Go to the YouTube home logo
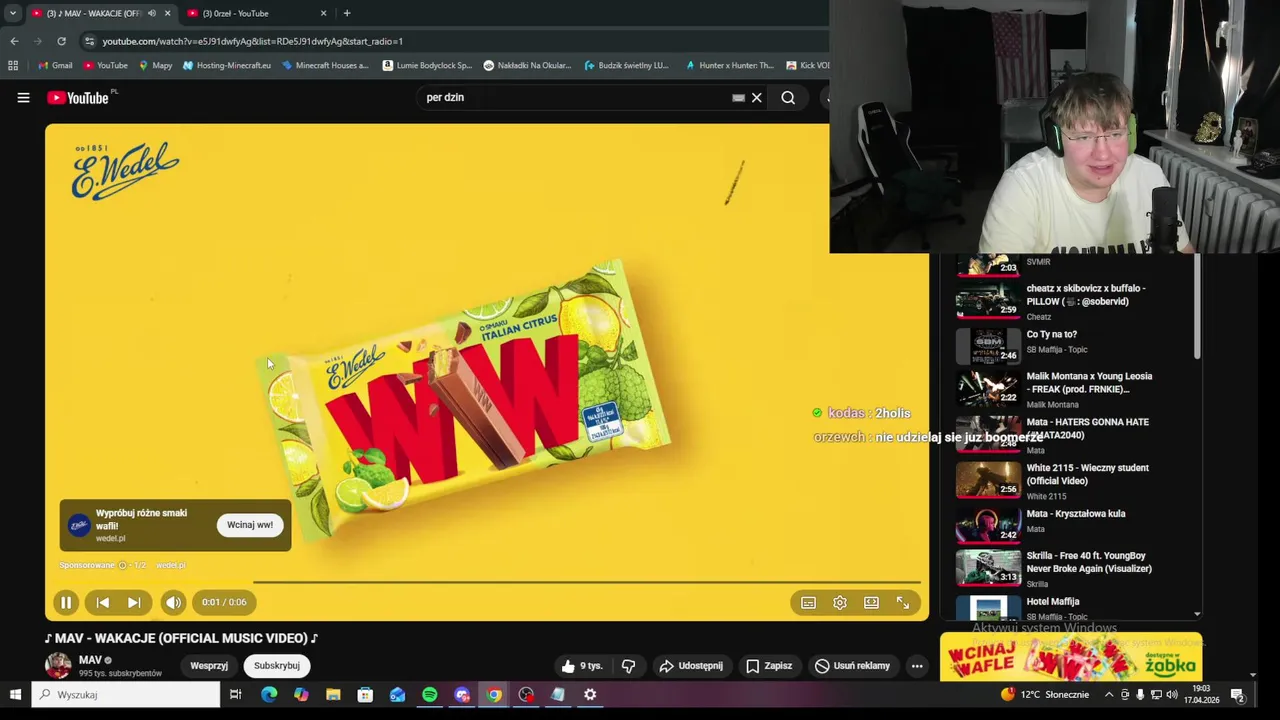The height and width of the screenshot is (720, 1280). coord(78,97)
